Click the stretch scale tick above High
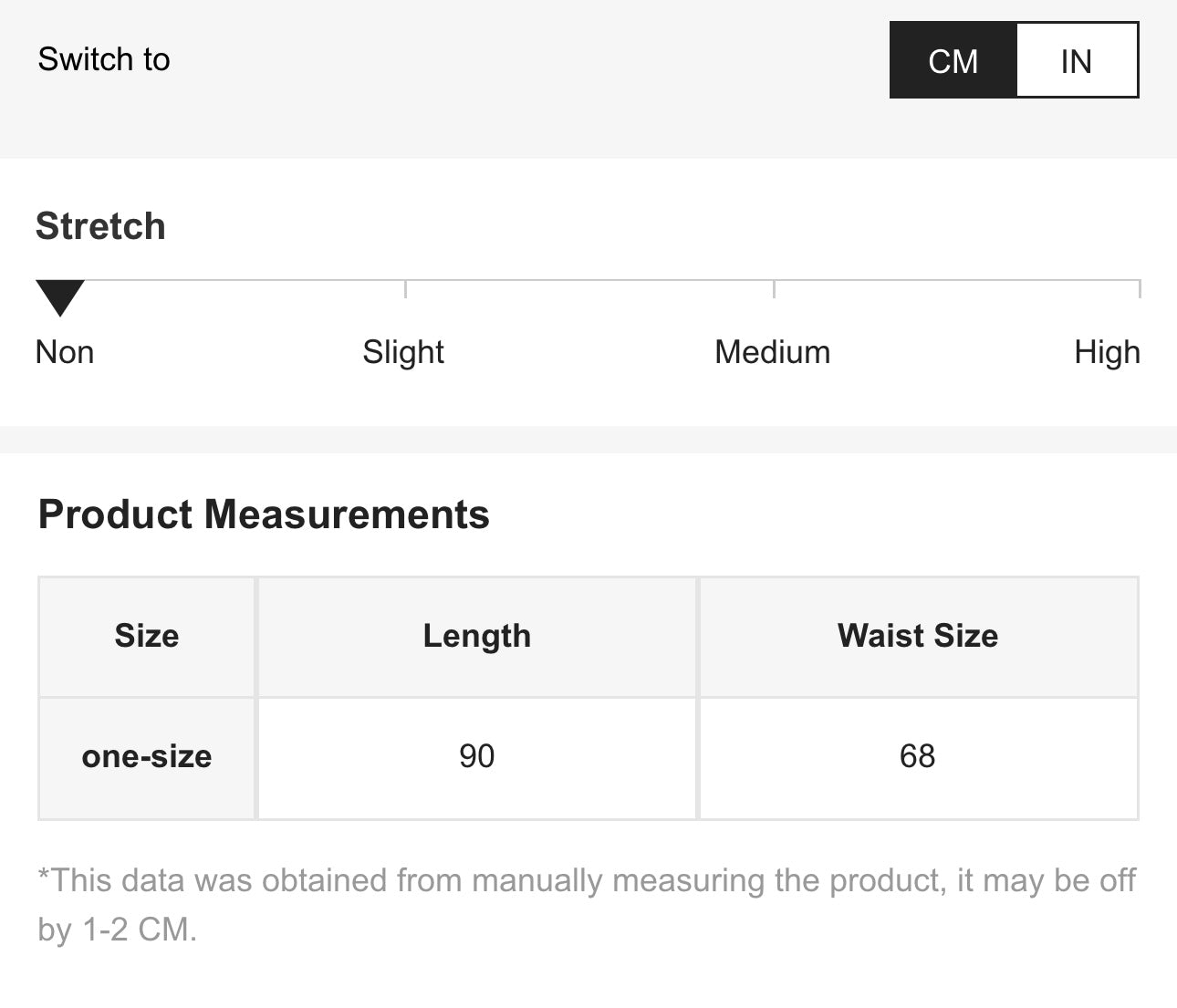 pos(1139,288)
